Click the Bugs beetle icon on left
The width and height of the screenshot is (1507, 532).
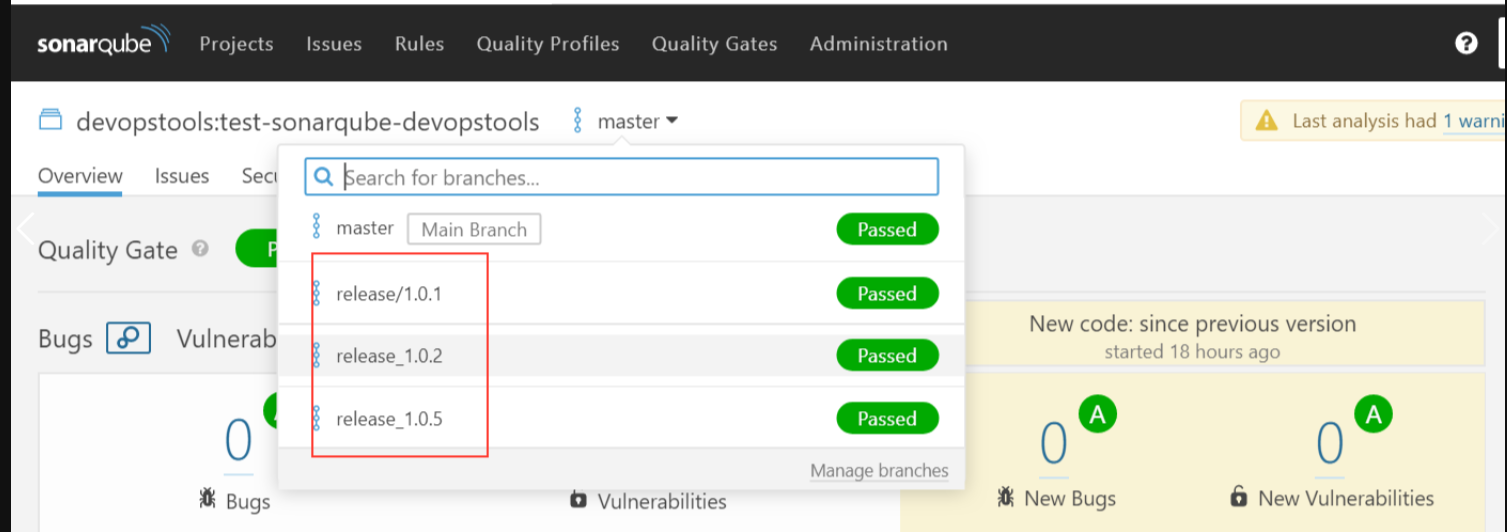pyautogui.click(x=208, y=500)
